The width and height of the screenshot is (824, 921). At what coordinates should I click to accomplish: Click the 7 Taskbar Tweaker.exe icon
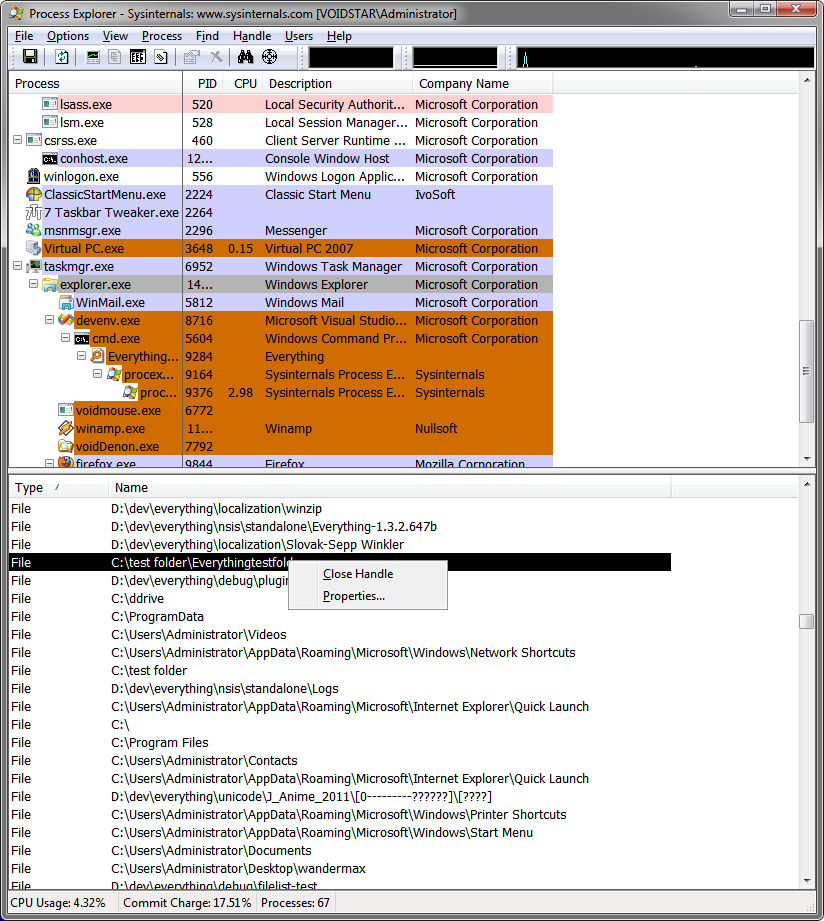tap(33, 213)
